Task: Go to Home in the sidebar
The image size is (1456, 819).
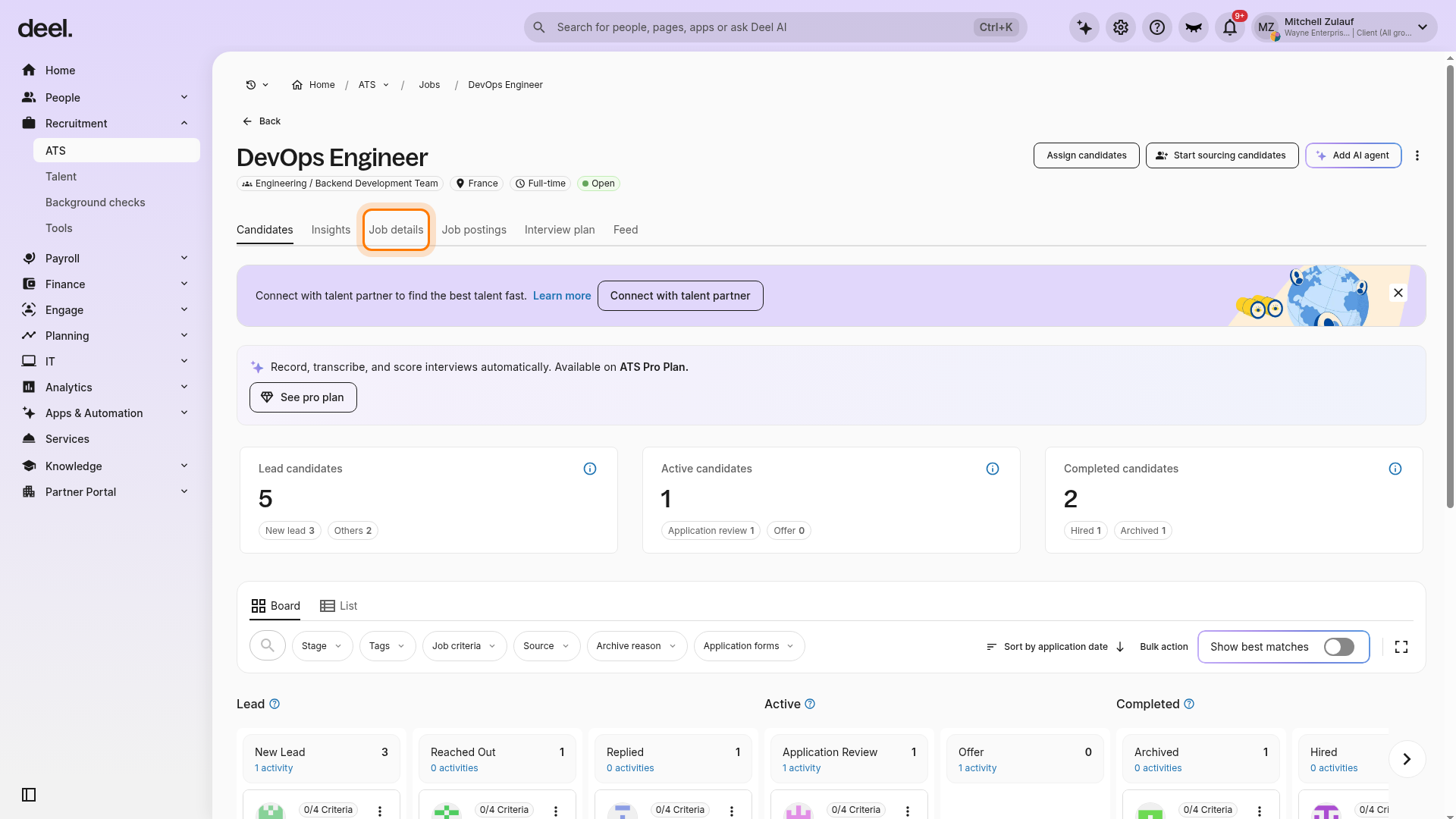Action: [106, 71]
